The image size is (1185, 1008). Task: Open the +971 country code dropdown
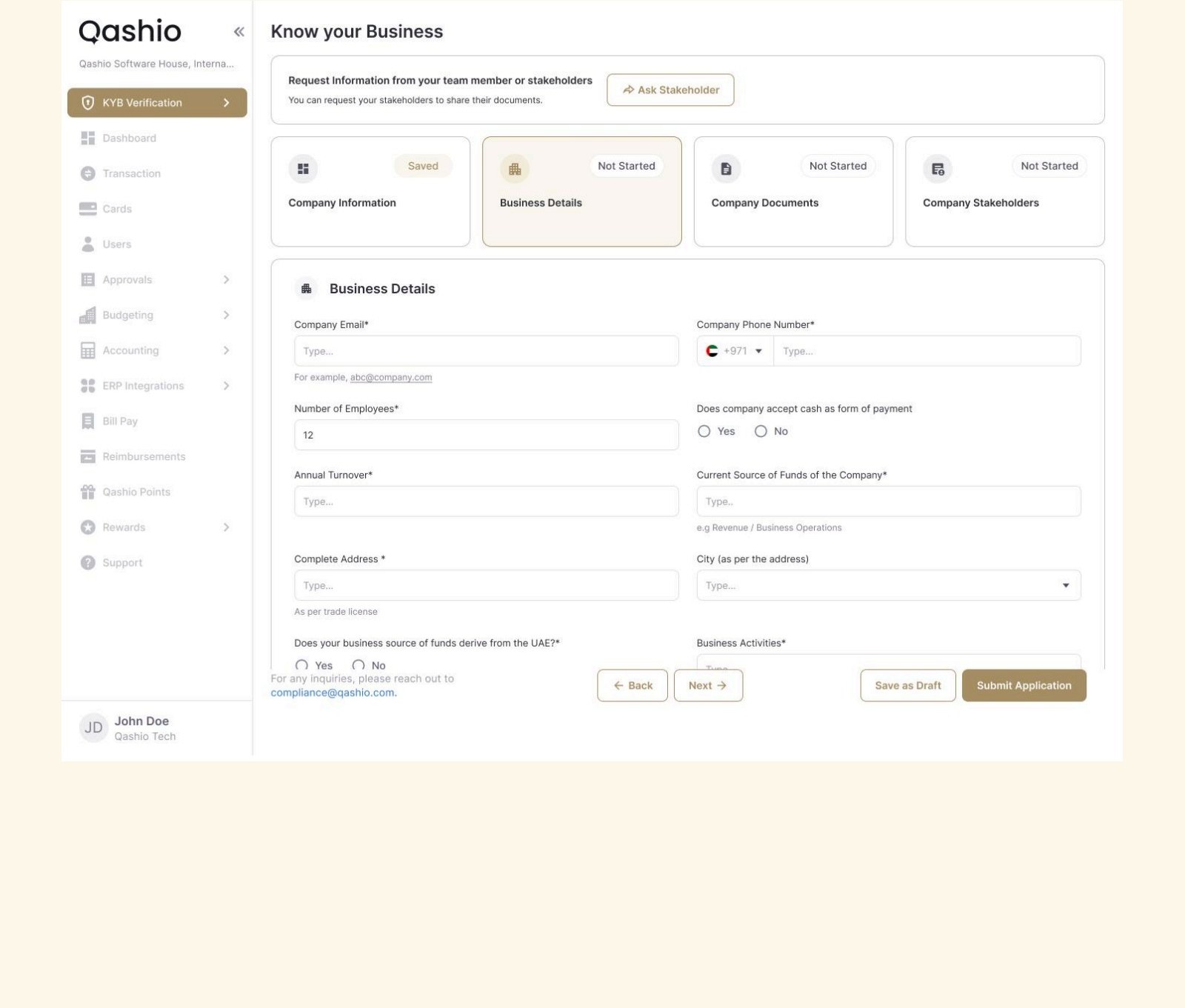[x=735, y=351]
